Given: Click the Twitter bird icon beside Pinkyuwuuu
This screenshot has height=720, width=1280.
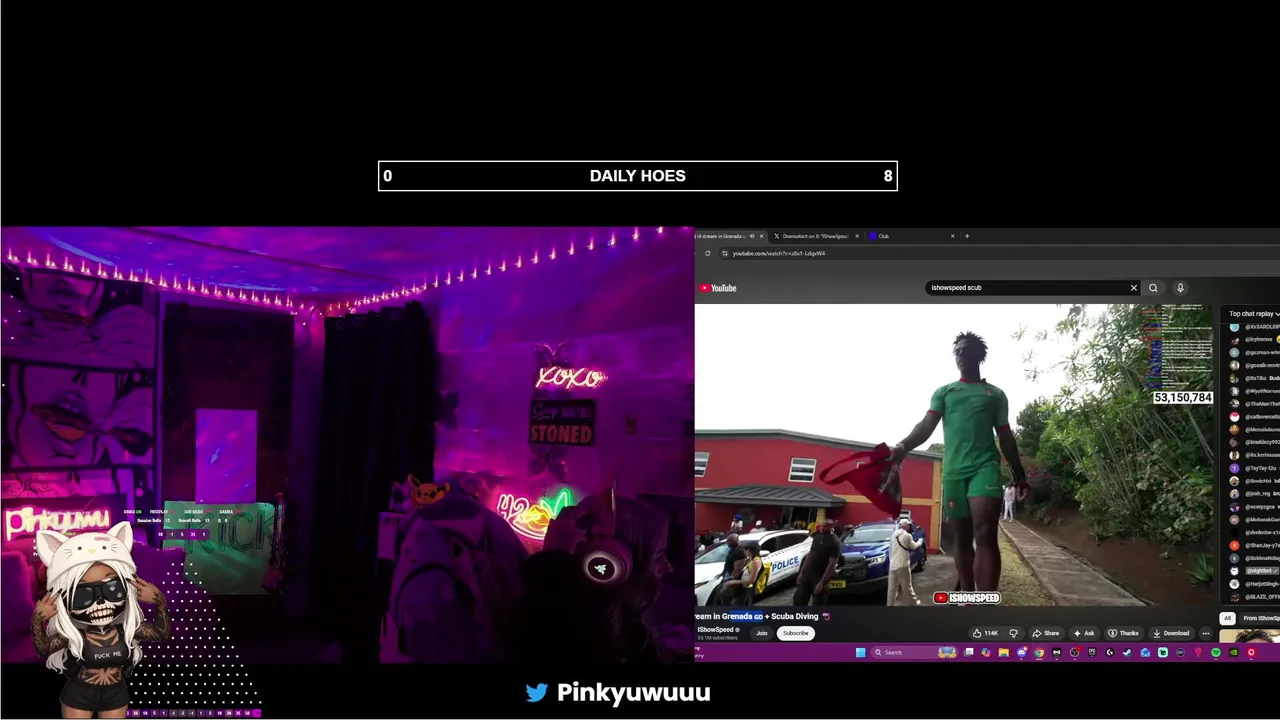Looking at the screenshot, I should [x=537, y=692].
